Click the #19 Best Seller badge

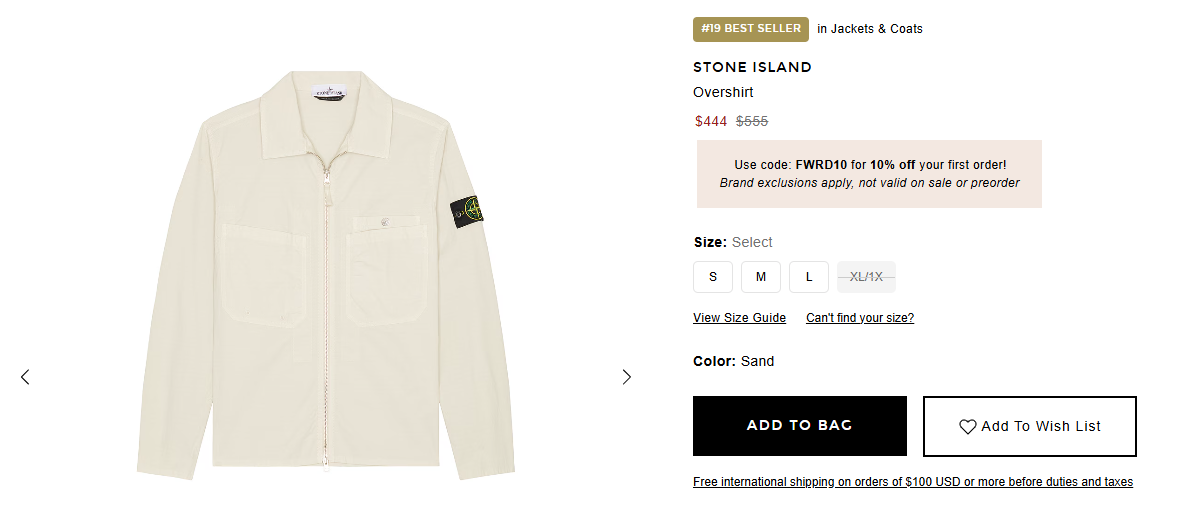point(751,29)
